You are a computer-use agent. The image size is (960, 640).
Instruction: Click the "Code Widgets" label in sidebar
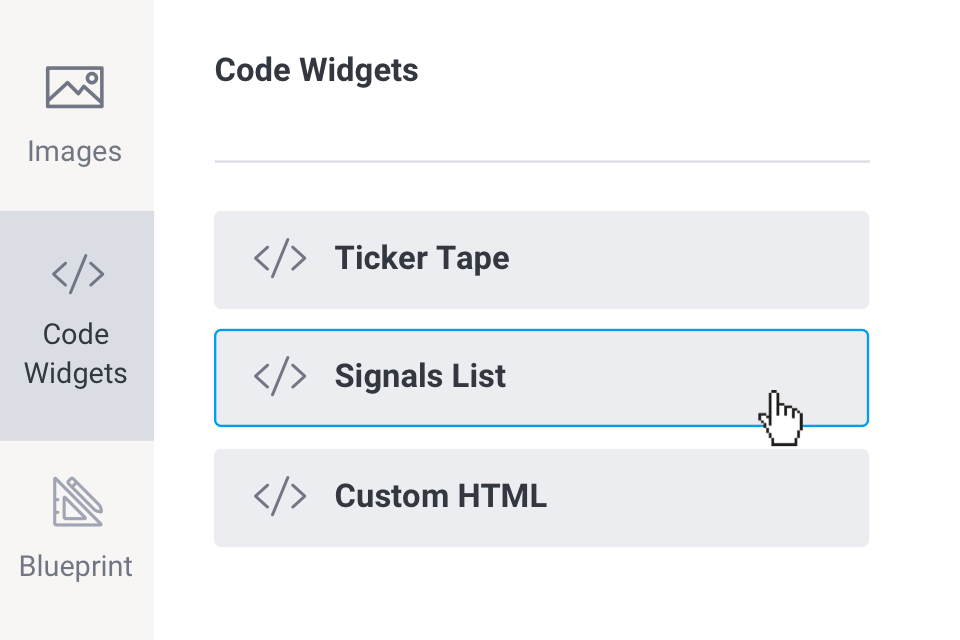(76, 354)
